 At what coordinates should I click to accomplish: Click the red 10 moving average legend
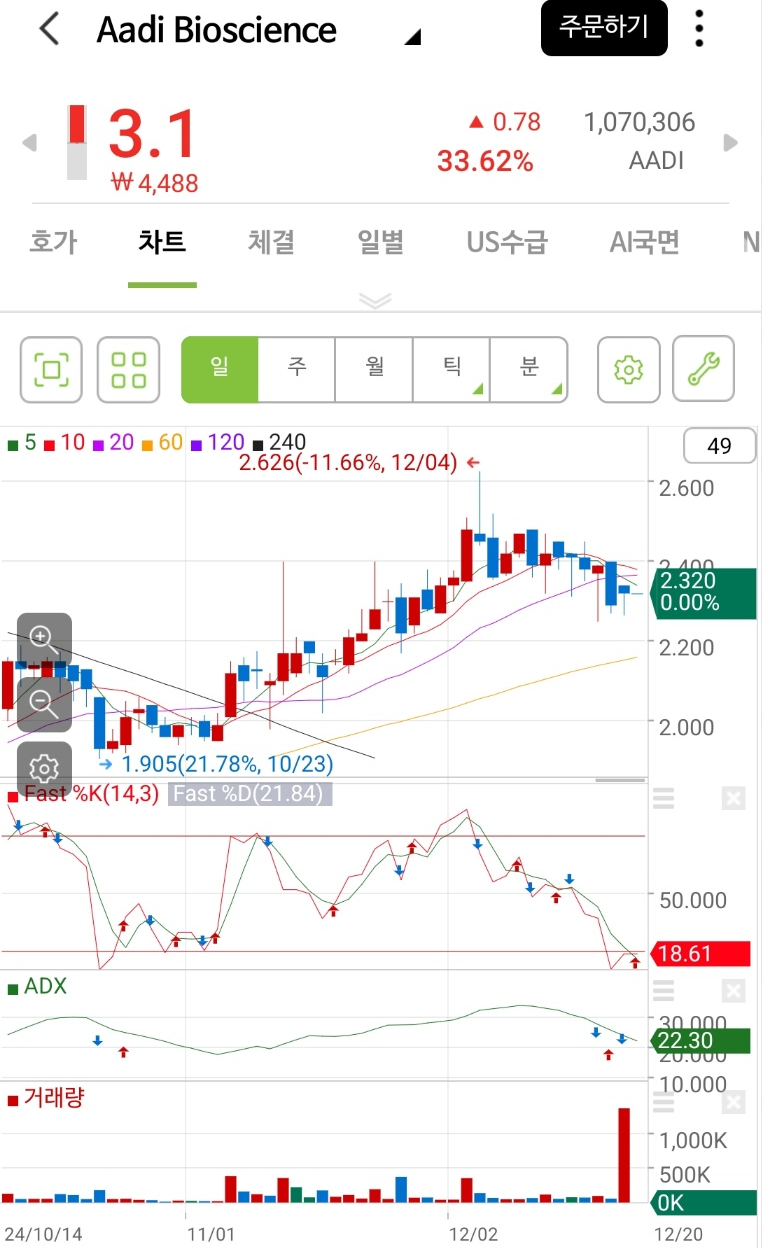65,442
